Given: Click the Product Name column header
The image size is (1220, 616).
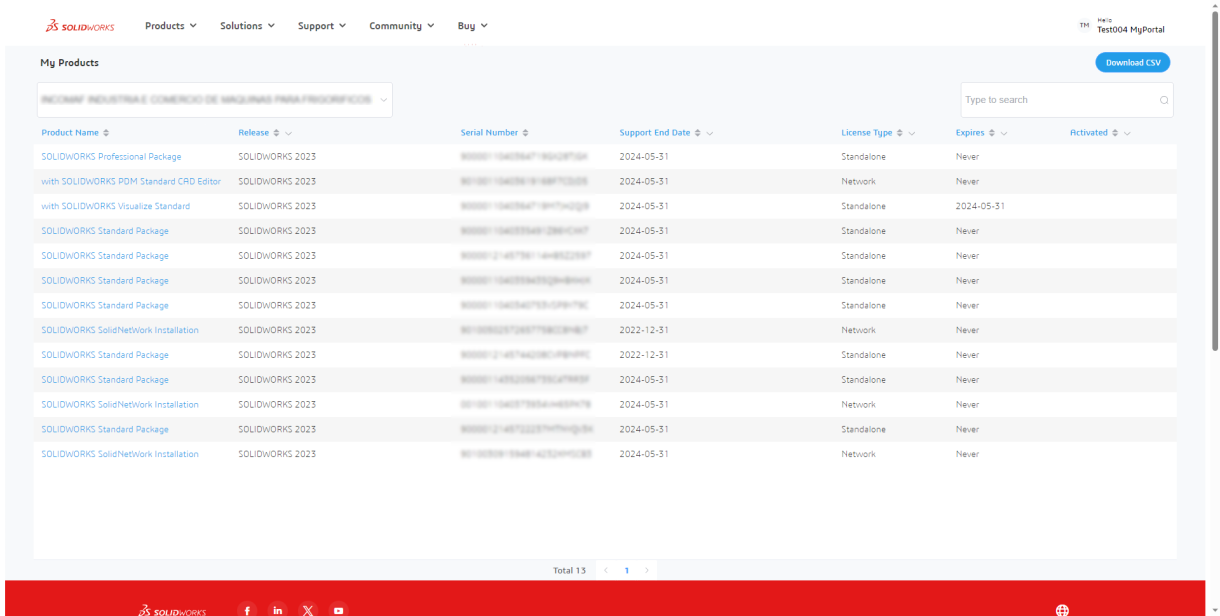Looking at the screenshot, I should click(x=70, y=133).
